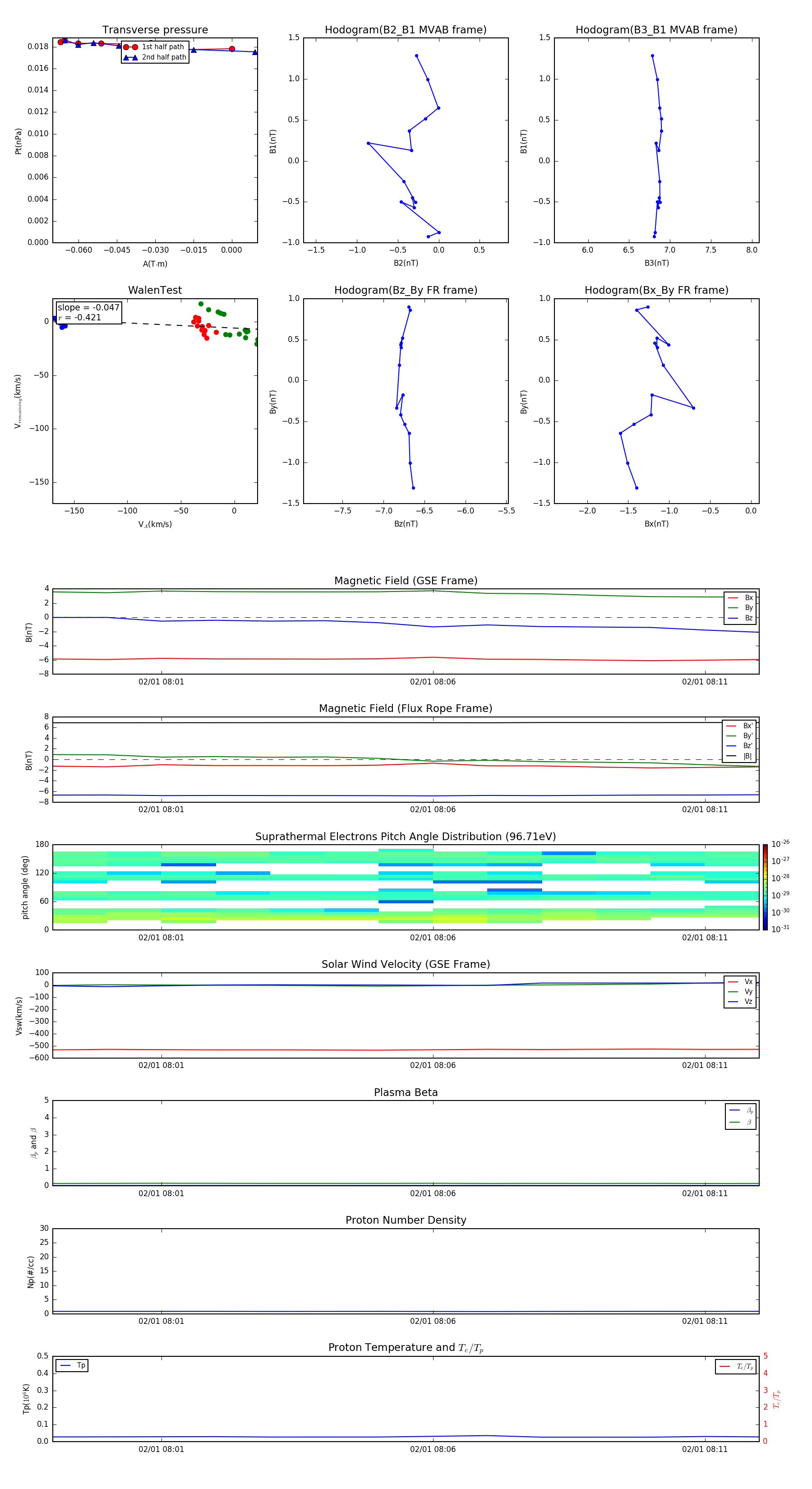Click the 'Bz(nT)' x-axis label
812x1489 pixels.
pos(406,524)
